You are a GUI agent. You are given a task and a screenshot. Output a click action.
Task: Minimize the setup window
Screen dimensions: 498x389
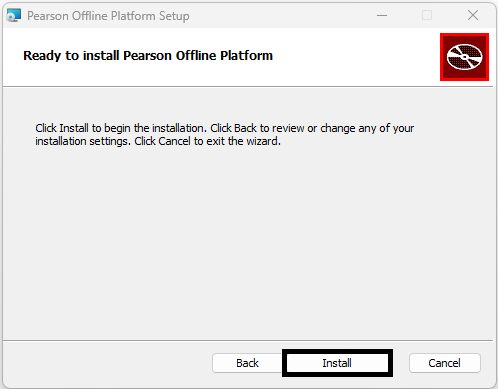pos(382,15)
